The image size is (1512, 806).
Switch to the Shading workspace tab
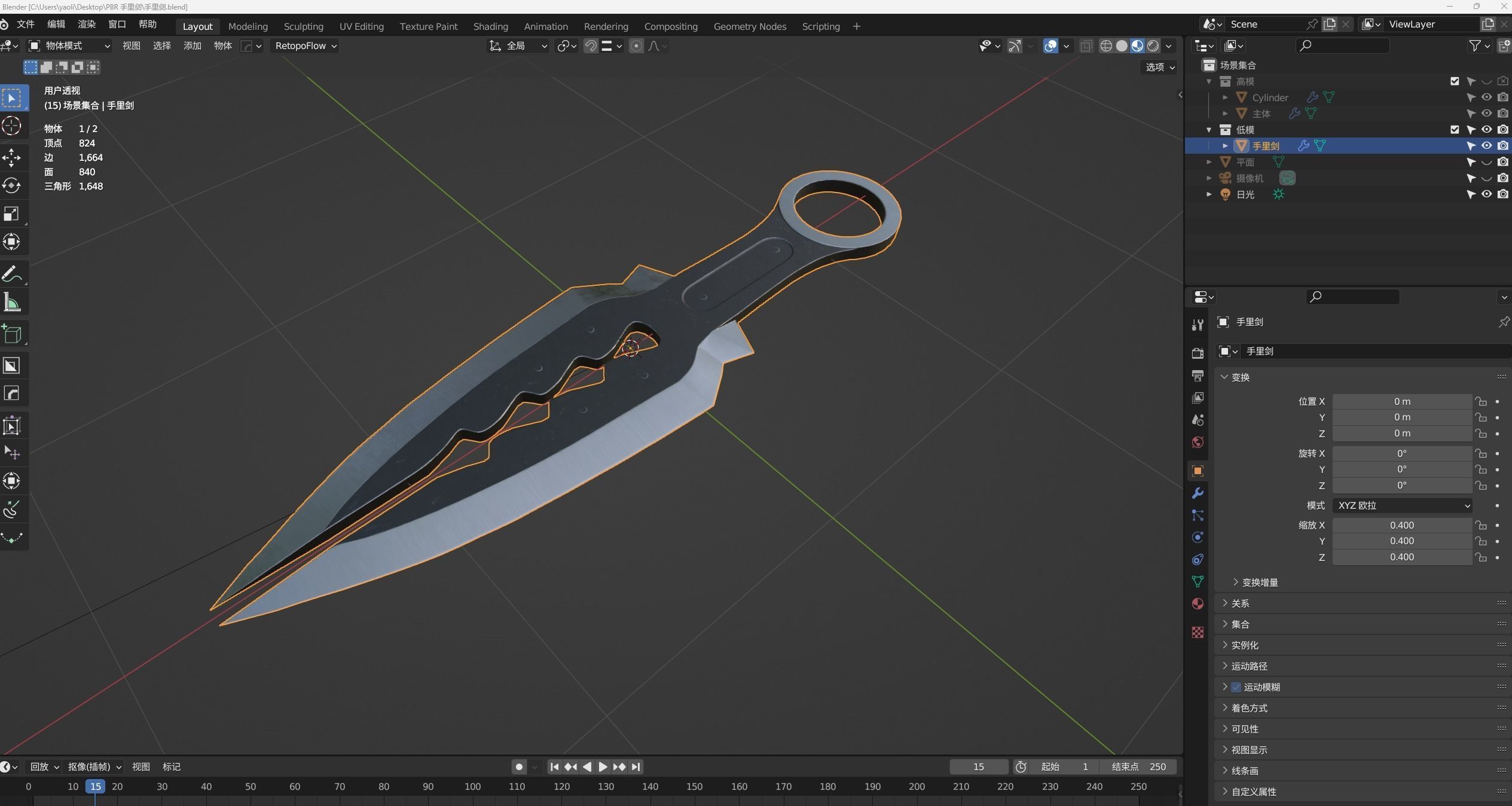point(490,26)
